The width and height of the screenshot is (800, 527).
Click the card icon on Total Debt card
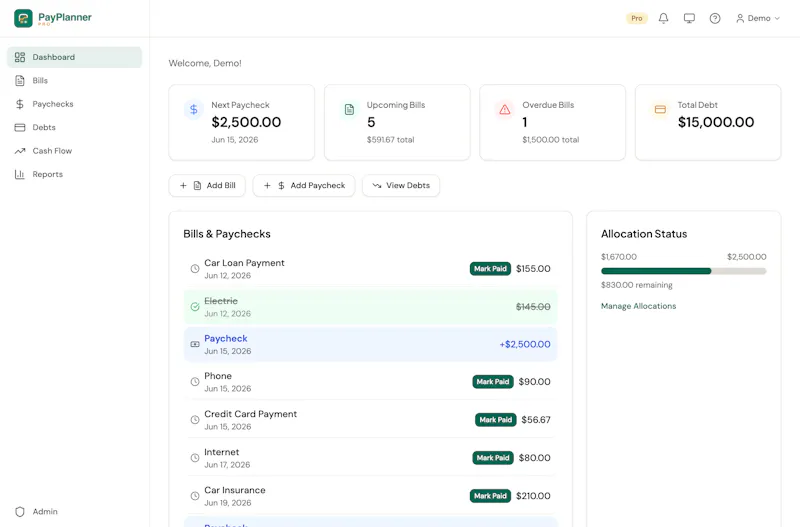tap(660, 109)
